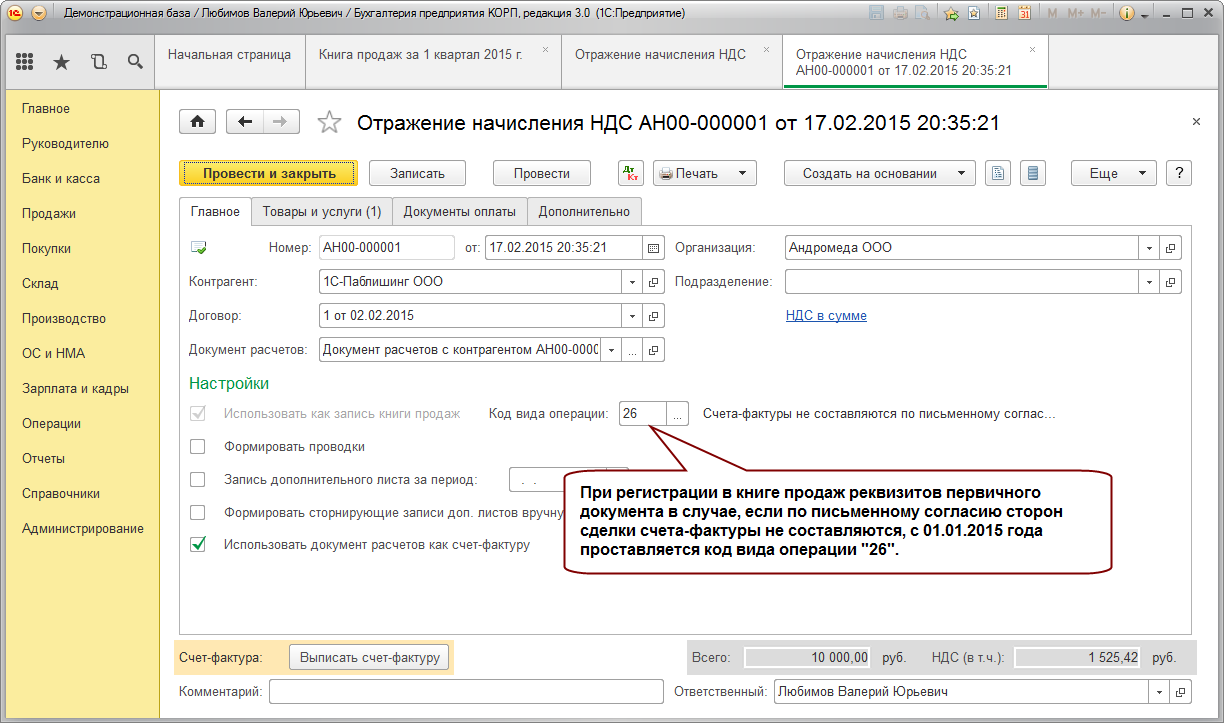Toggle Запись дополнительного листа за период checkbox
1224x723 pixels.
pyautogui.click(x=198, y=480)
